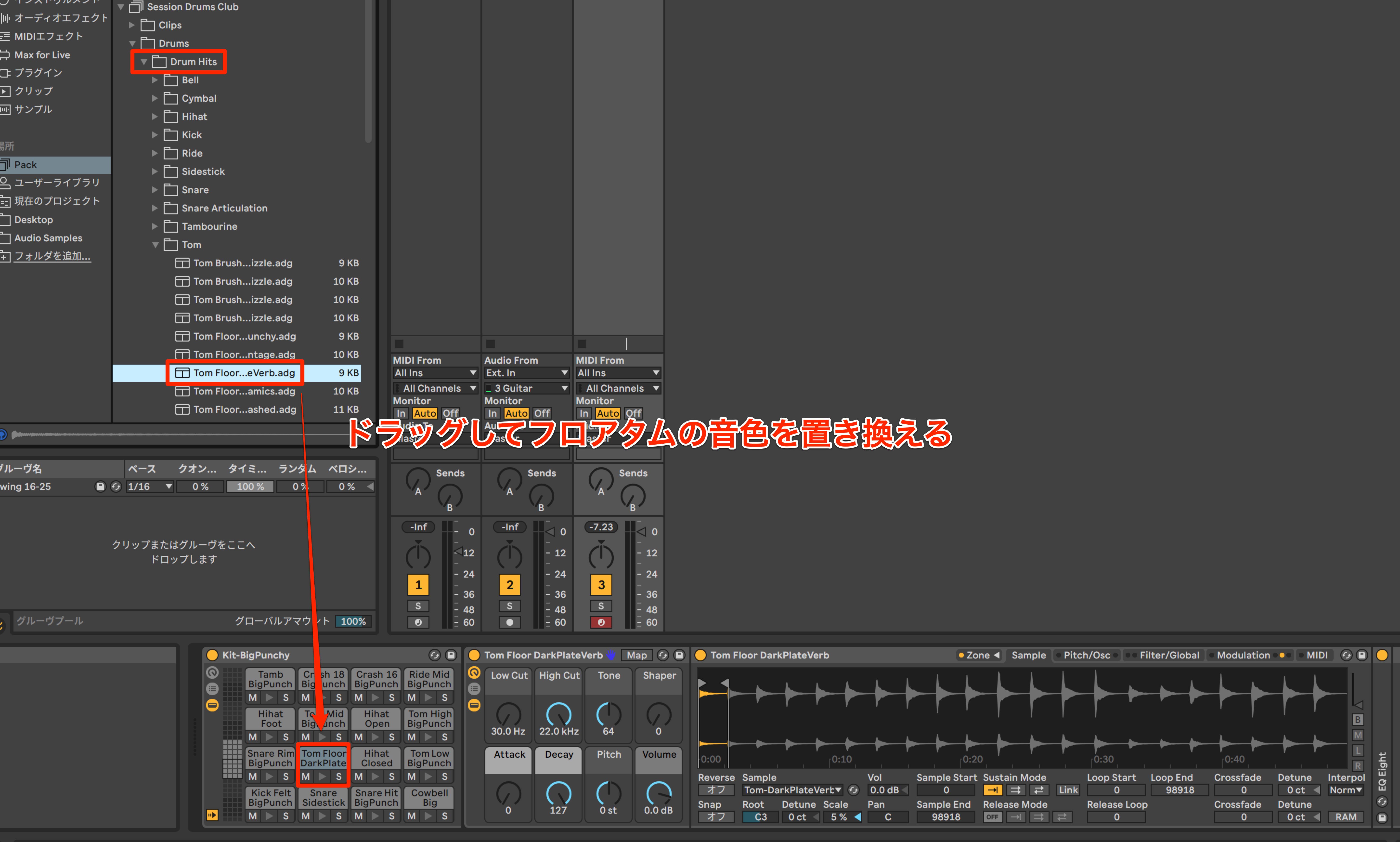Image resolution: width=1400 pixels, height=842 pixels.
Task: Collapse the Tom folder
Action: click(155, 245)
